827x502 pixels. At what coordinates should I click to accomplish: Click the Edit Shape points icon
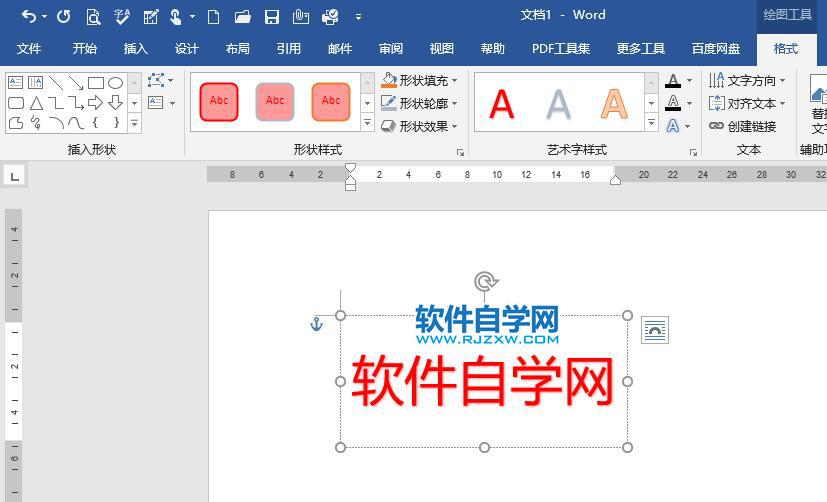click(156, 80)
